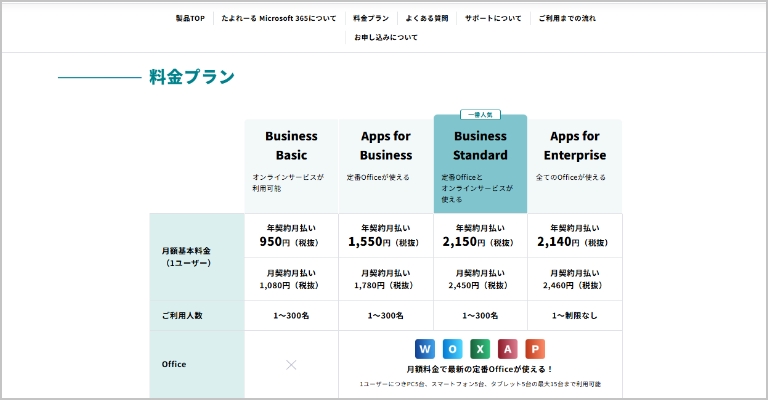Click 1〜300名 under Business Basic
Image resolution: width=768 pixels, height=400 pixels.
[291, 316]
